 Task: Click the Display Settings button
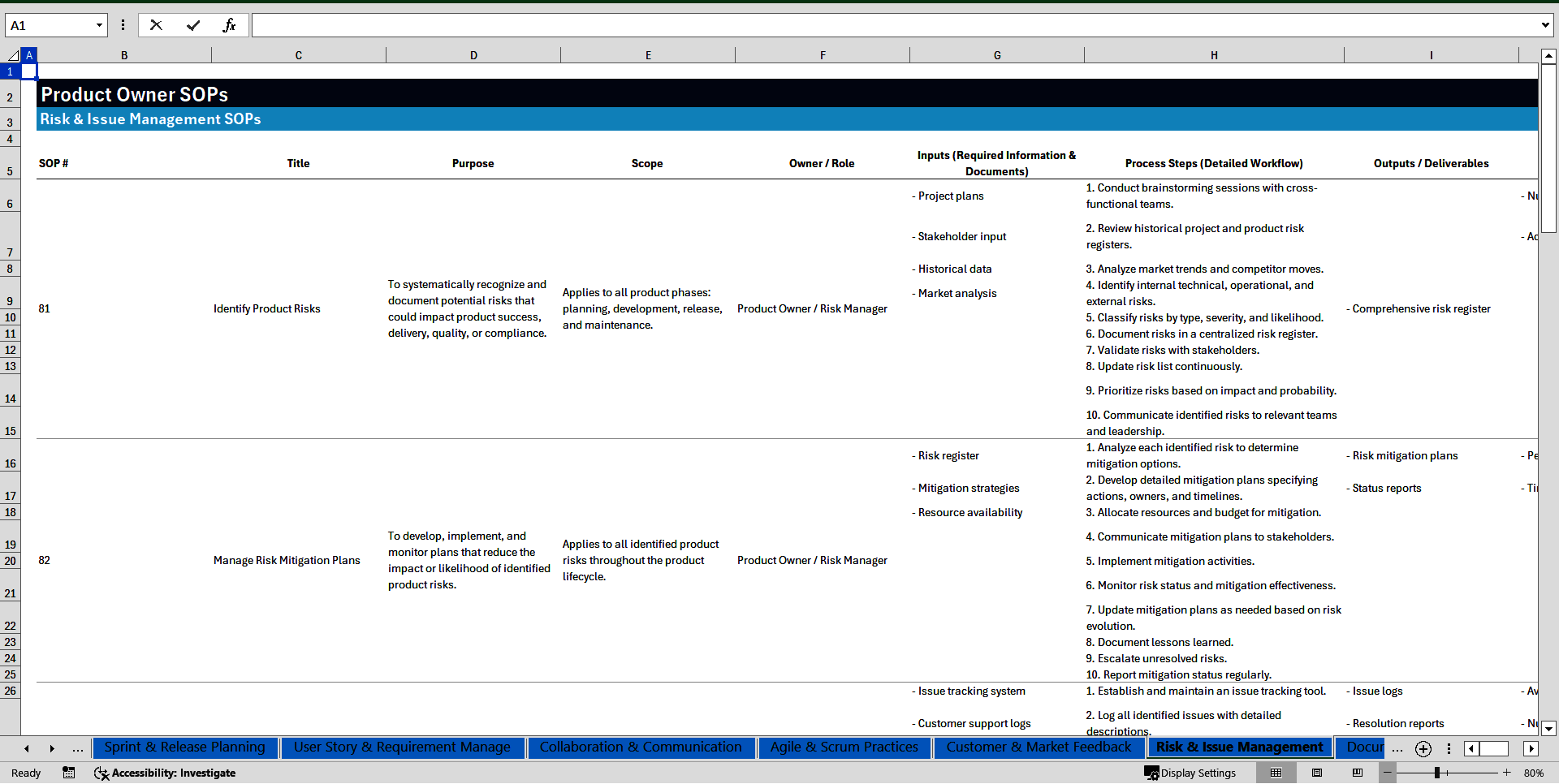(x=1190, y=773)
